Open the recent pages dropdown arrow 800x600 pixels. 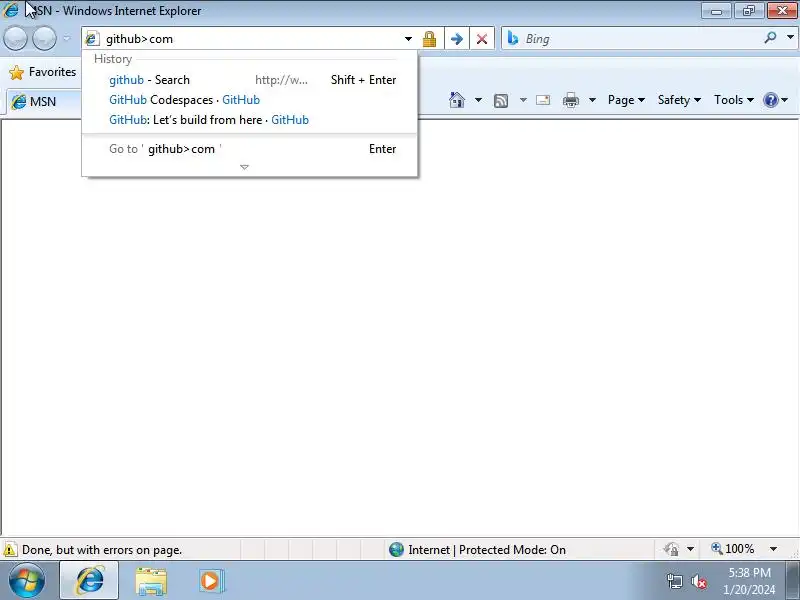tap(67, 38)
